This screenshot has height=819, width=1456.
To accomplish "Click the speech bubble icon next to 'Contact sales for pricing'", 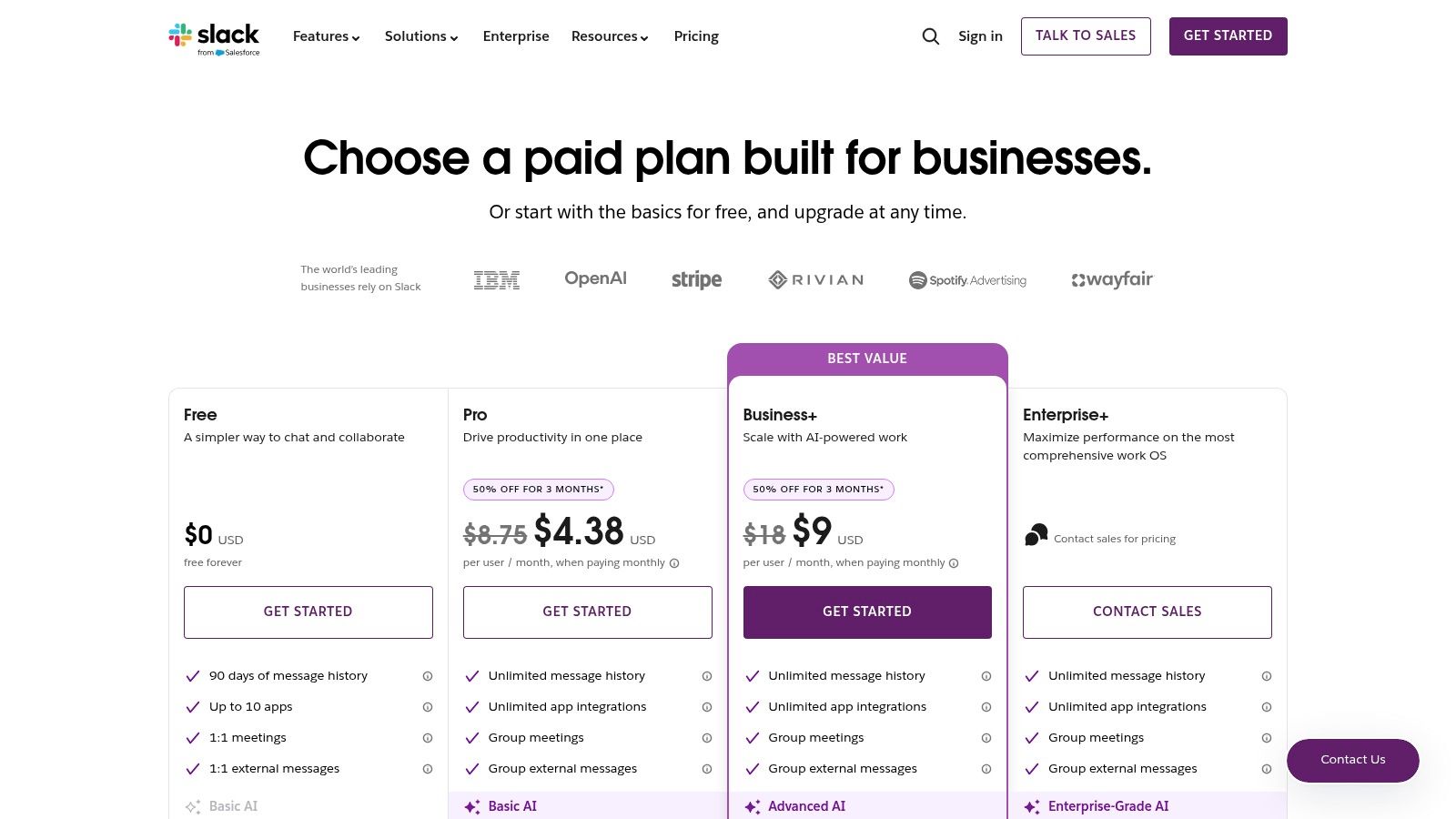I will [1036, 535].
